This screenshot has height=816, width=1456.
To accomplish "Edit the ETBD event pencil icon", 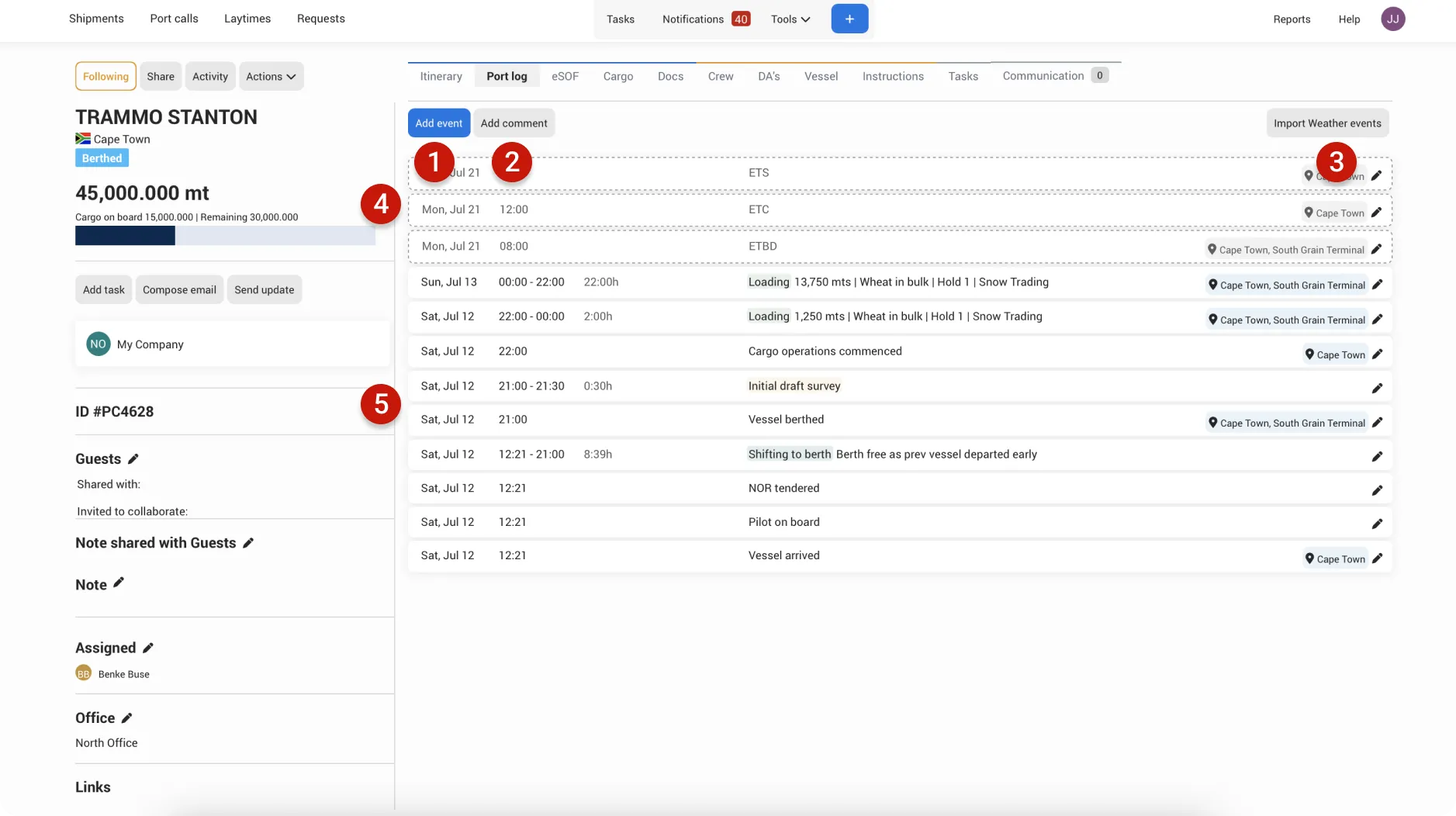I will (x=1376, y=249).
